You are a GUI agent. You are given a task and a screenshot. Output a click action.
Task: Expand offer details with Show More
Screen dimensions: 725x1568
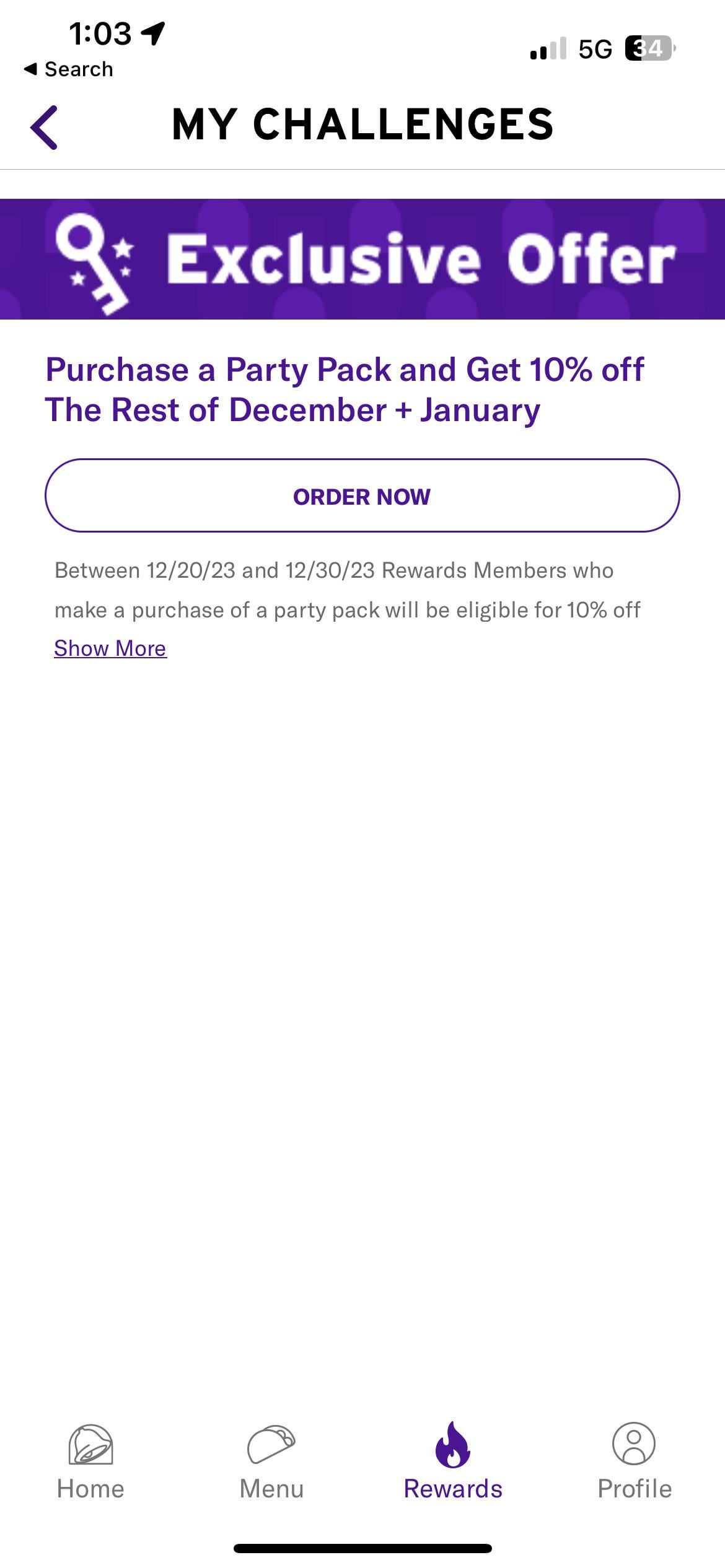pos(110,648)
